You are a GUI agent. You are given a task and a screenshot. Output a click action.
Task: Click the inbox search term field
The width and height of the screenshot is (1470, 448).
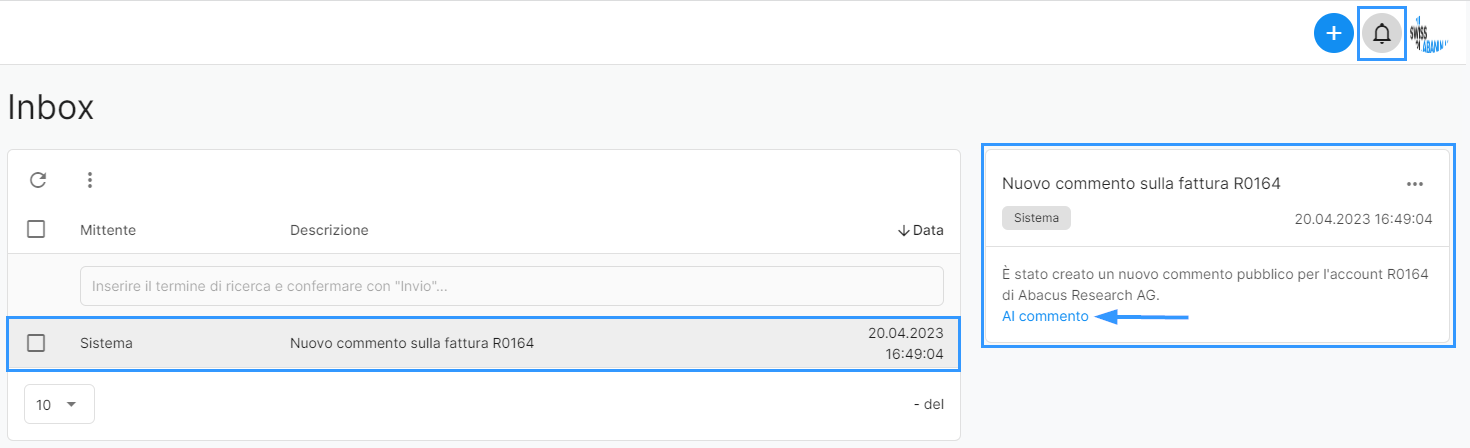pos(512,286)
